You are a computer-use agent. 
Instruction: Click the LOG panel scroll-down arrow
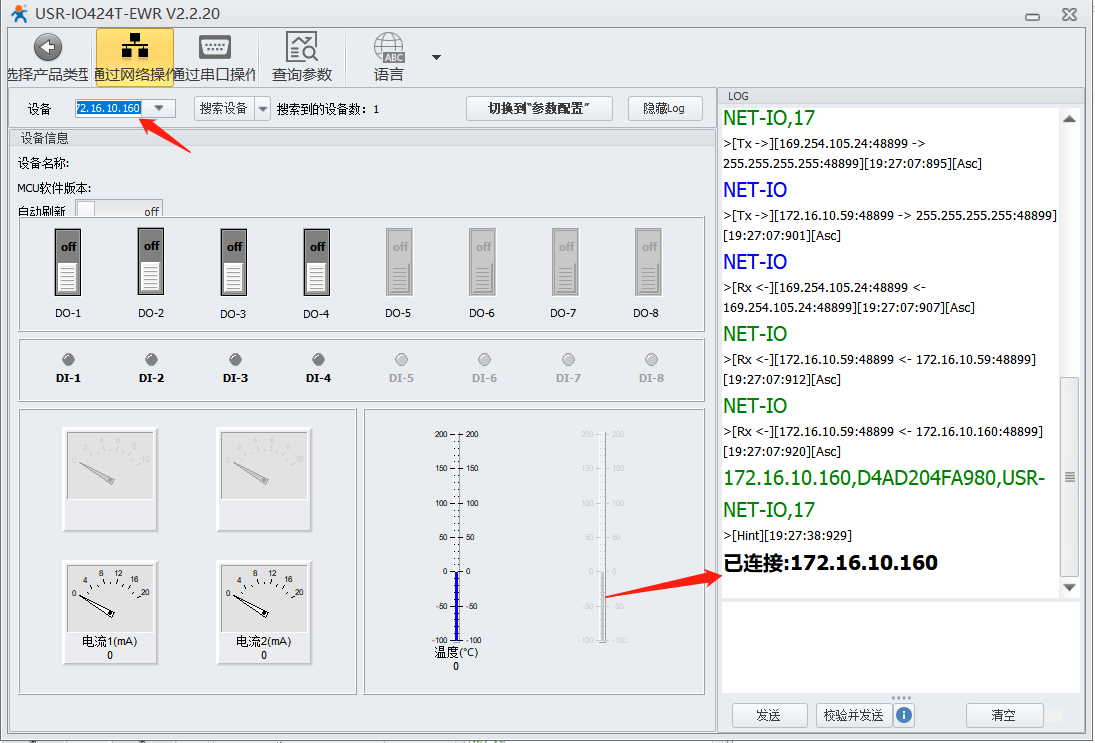(1069, 587)
